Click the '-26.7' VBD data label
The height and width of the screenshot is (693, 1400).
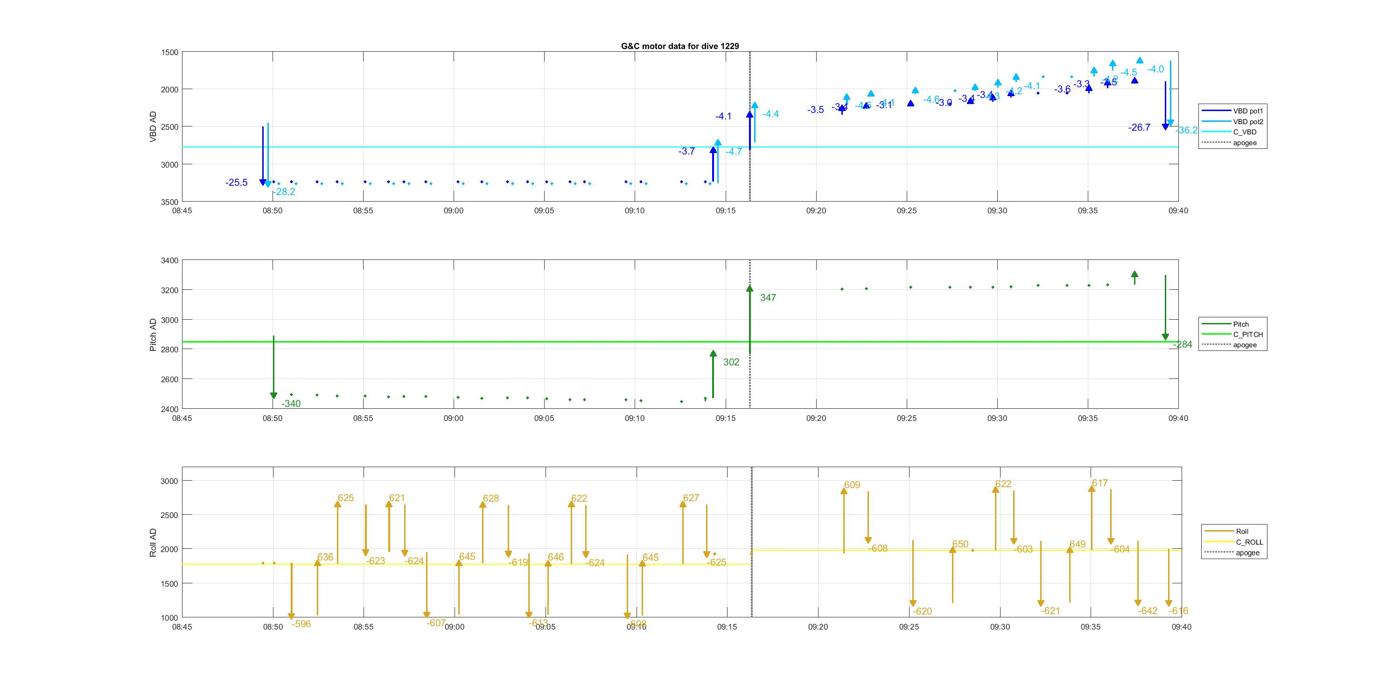click(1140, 128)
